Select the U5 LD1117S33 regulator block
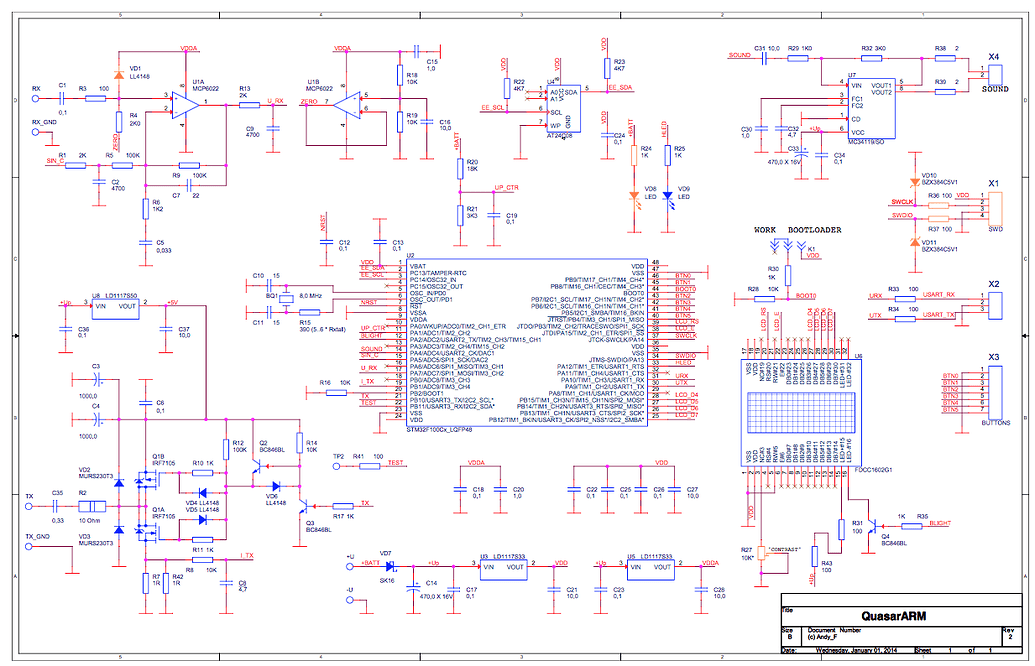 click(650, 570)
